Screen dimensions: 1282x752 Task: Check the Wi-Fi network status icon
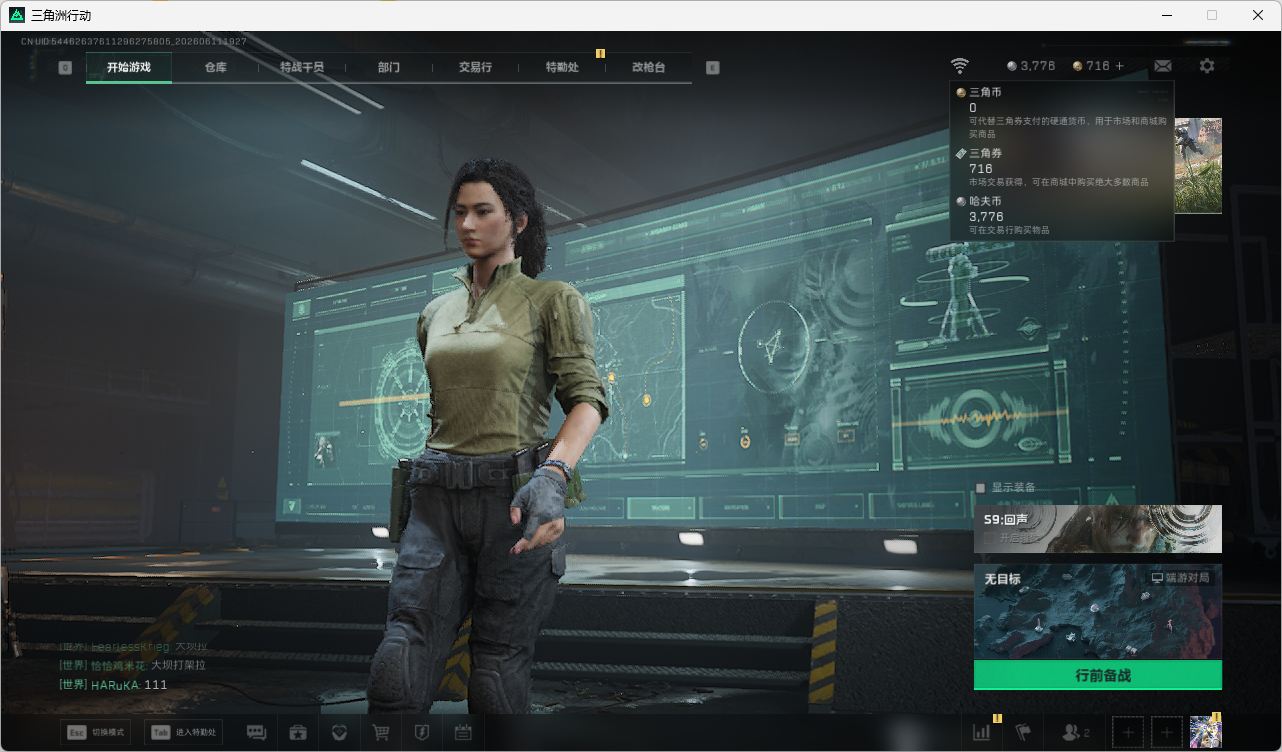(x=959, y=66)
